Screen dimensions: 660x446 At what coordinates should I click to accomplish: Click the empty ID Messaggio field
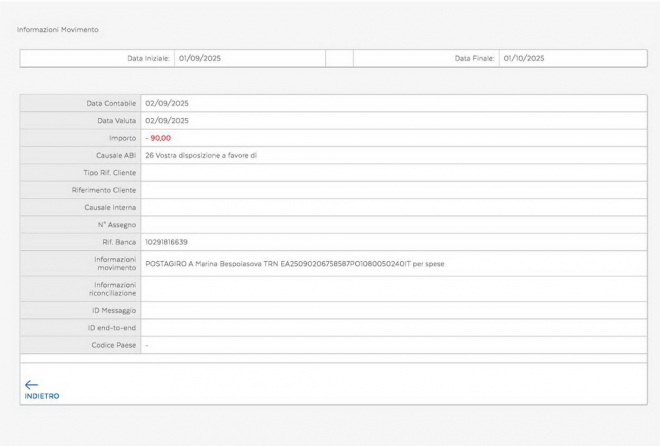(393, 311)
